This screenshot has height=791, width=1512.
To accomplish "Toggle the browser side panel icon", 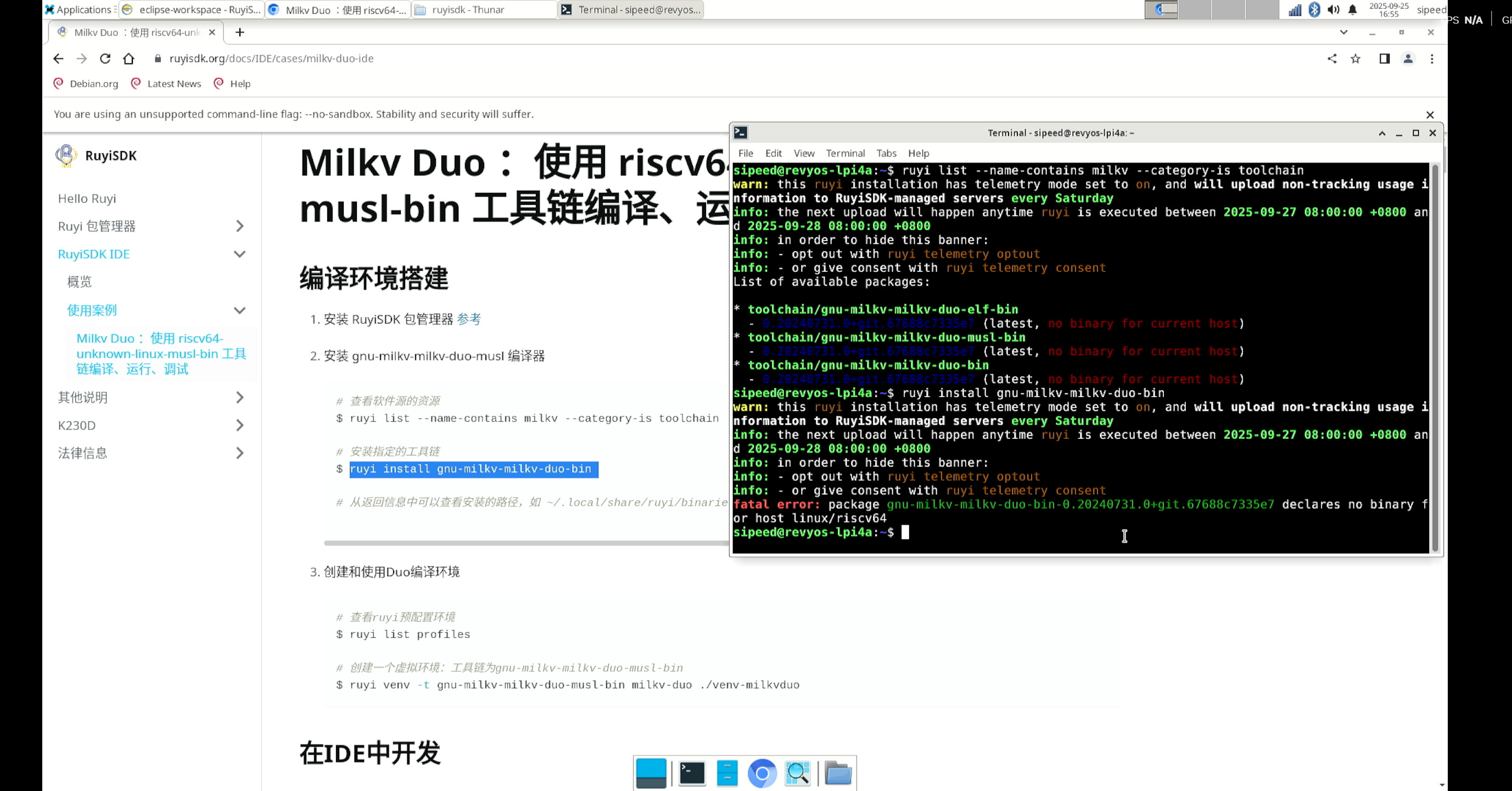I will pos(1384,59).
